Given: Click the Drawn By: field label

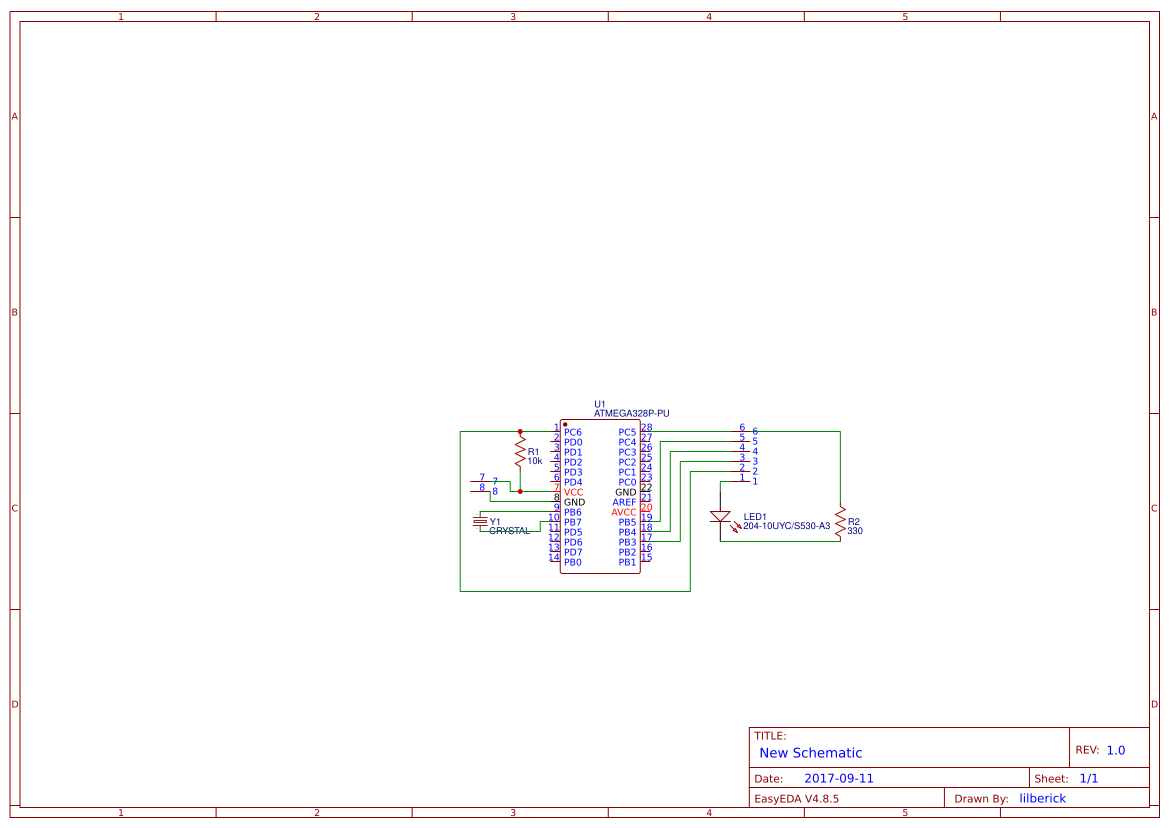Looking at the screenshot, I should pos(981,799).
